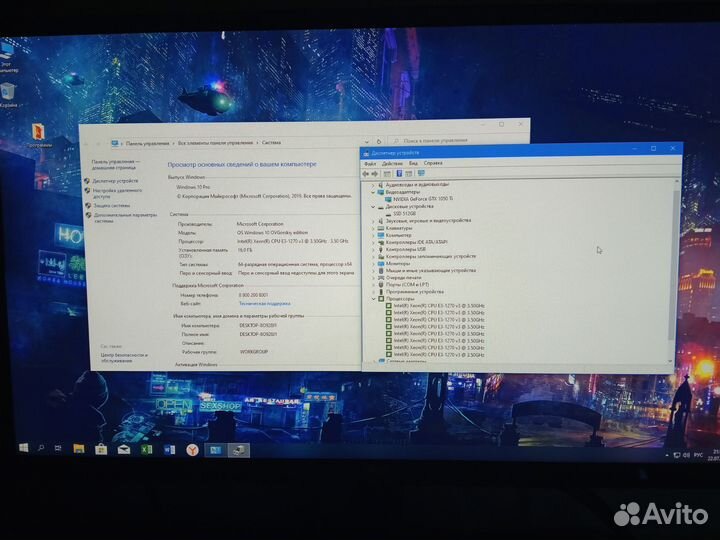Image resolution: width=720 pixels, height=540 pixels.
Task: Expand Звуковые, игровые и видеоустройства node
Action: [373, 221]
